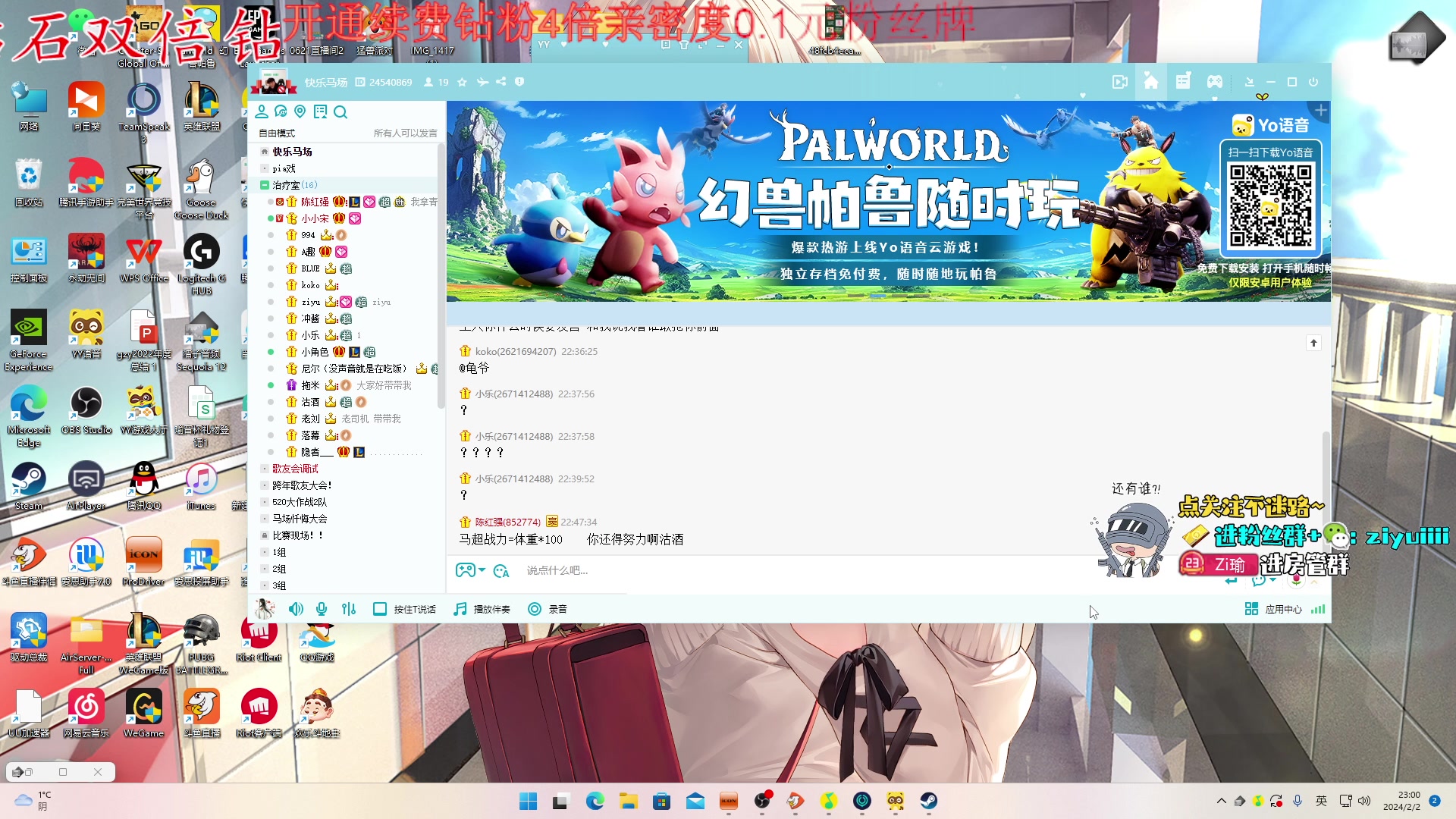
Task: Favorite the channel with star icon
Action: pos(462,82)
